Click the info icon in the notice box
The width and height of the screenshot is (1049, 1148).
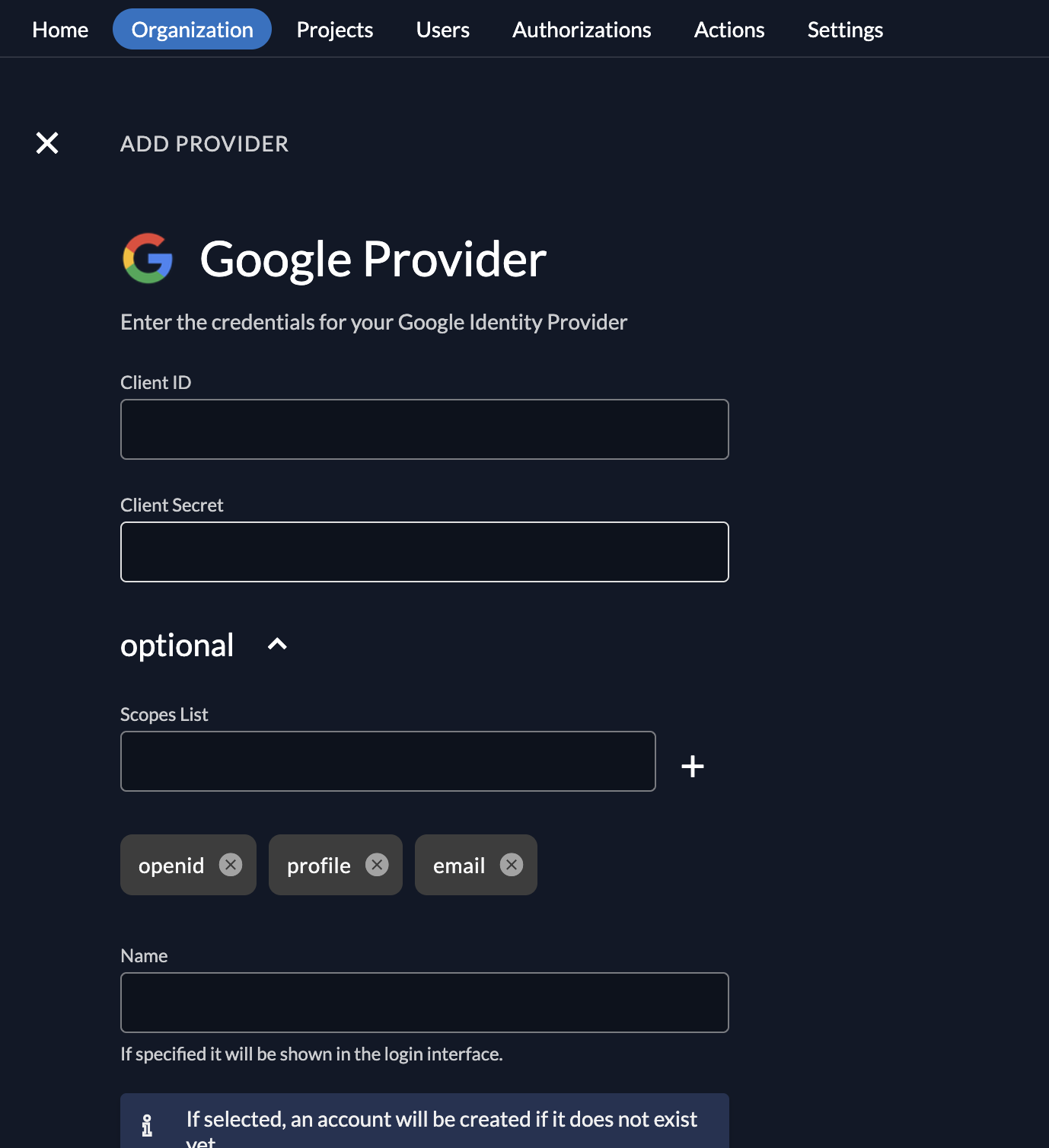pyautogui.click(x=147, y=1125)
